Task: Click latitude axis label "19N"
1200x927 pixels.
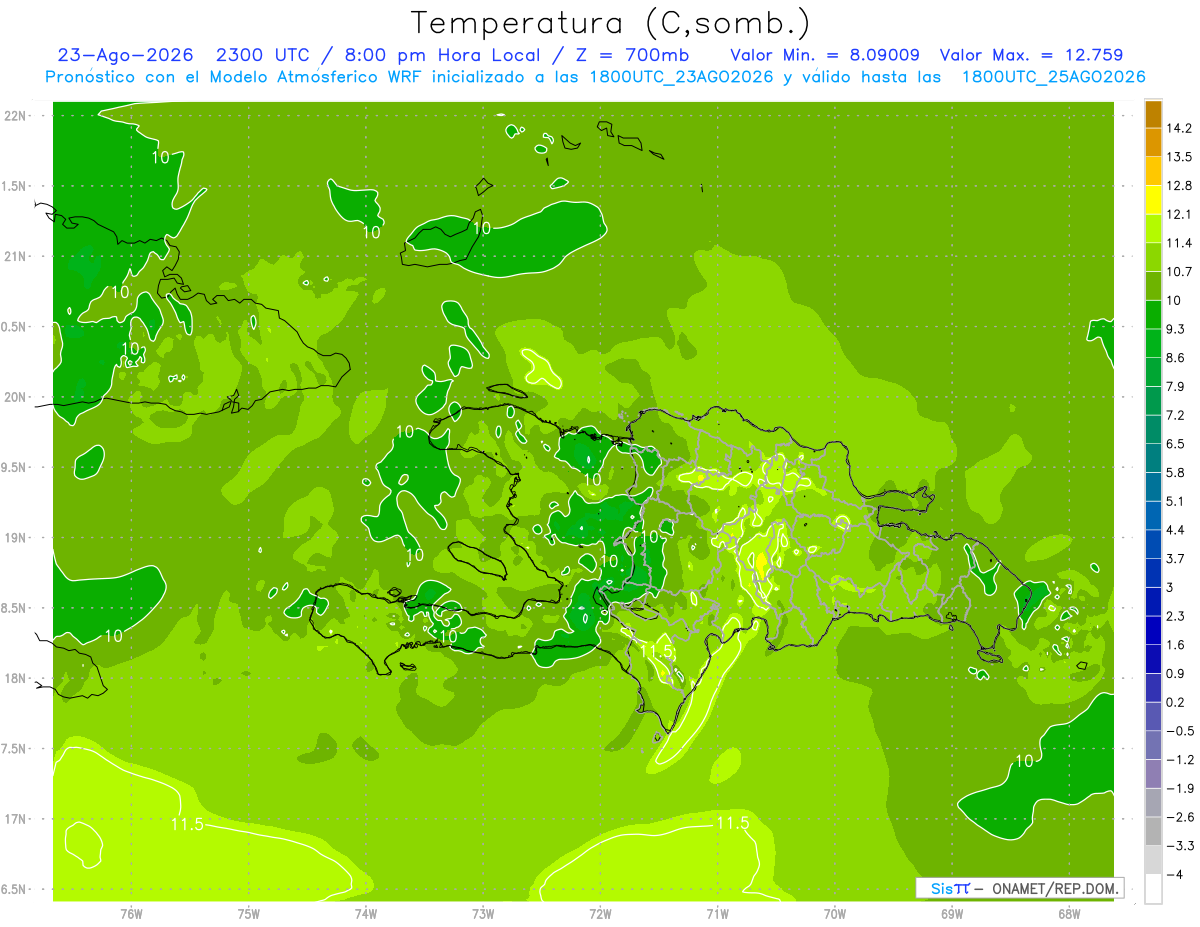Action: [x=17, y=538]
